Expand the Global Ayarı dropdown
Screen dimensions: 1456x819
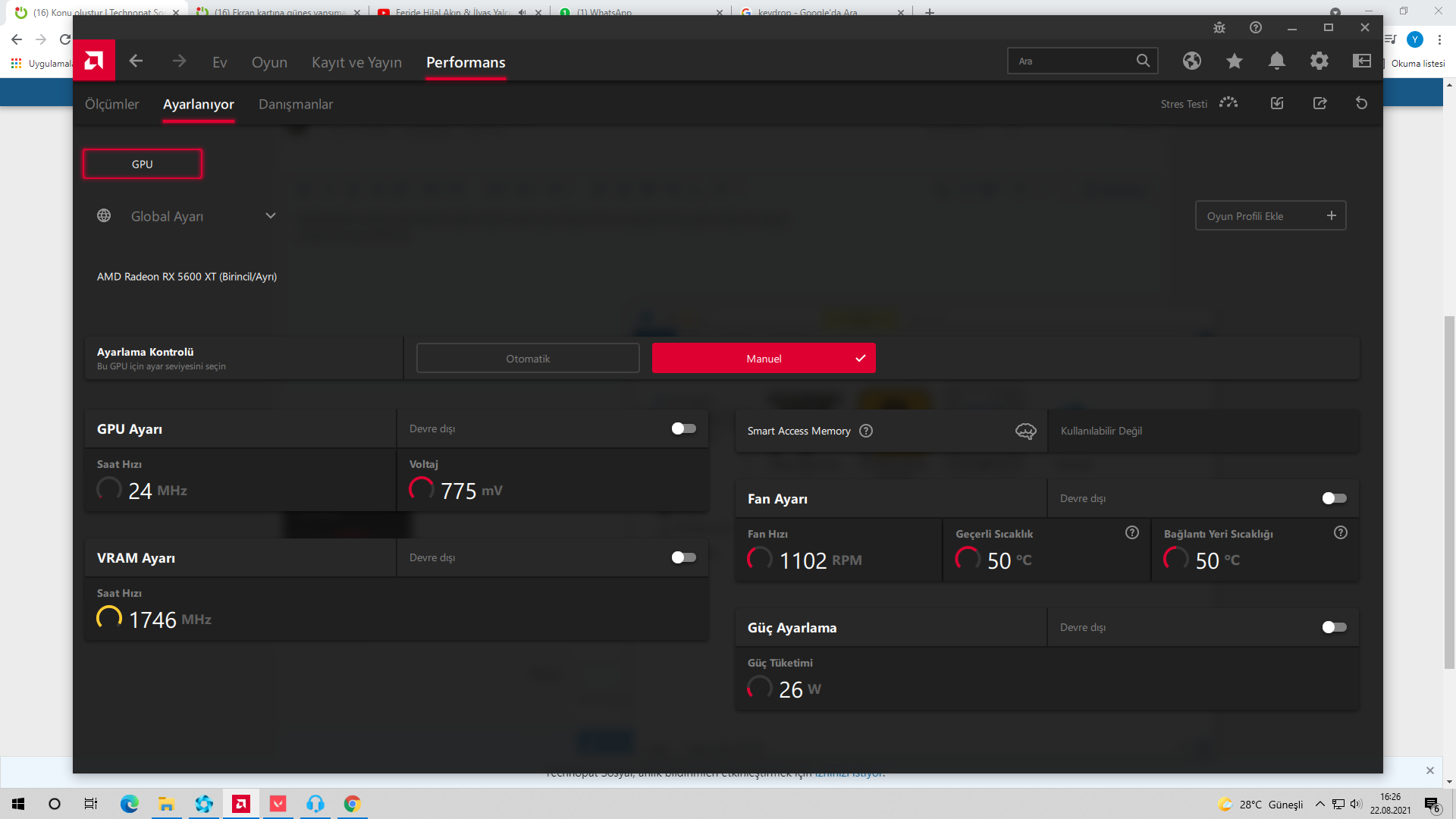271,216
